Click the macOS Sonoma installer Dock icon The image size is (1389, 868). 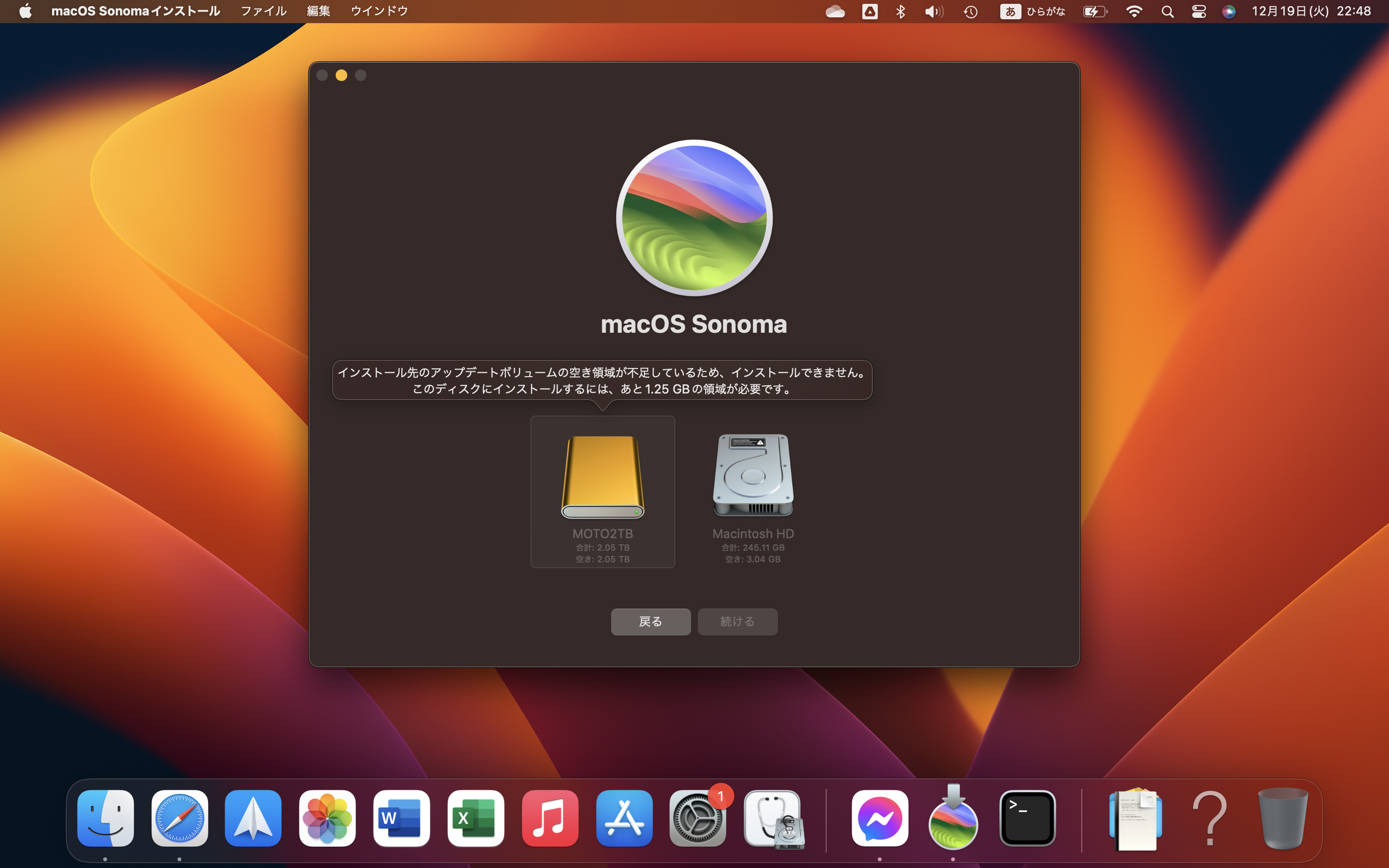coord(953,819)
